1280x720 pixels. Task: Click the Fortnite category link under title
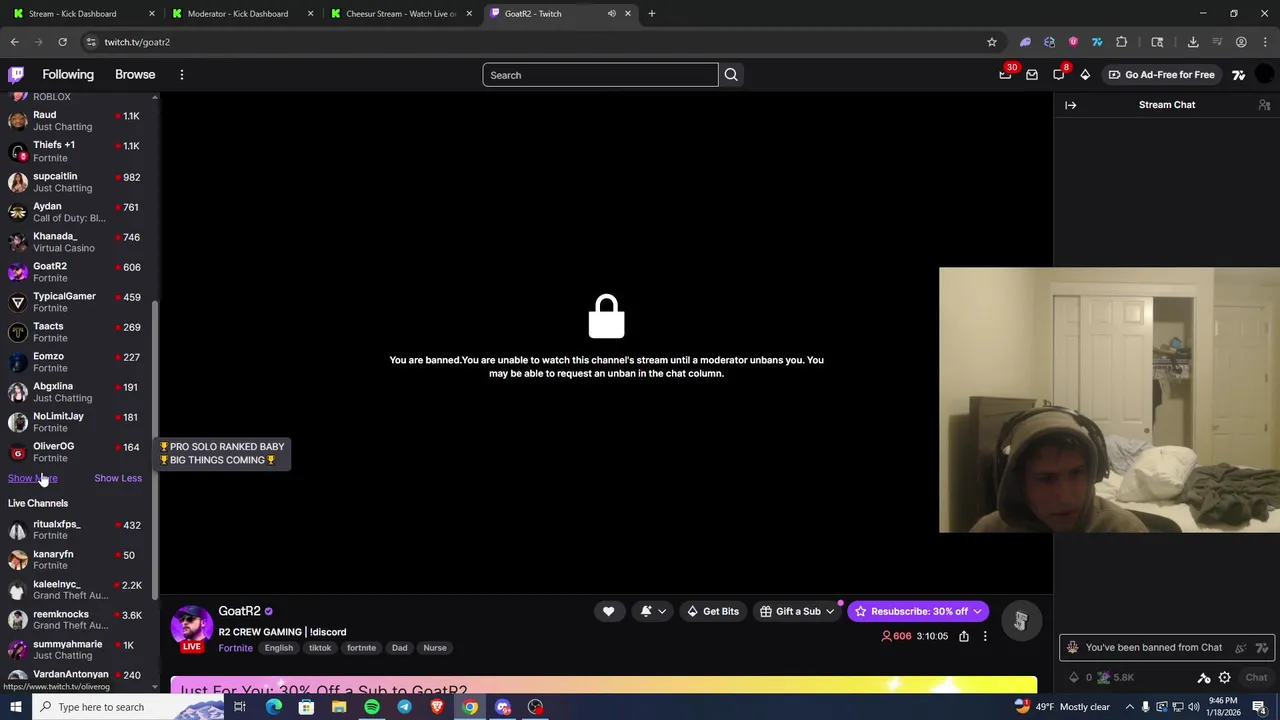[x=236, y=648]
